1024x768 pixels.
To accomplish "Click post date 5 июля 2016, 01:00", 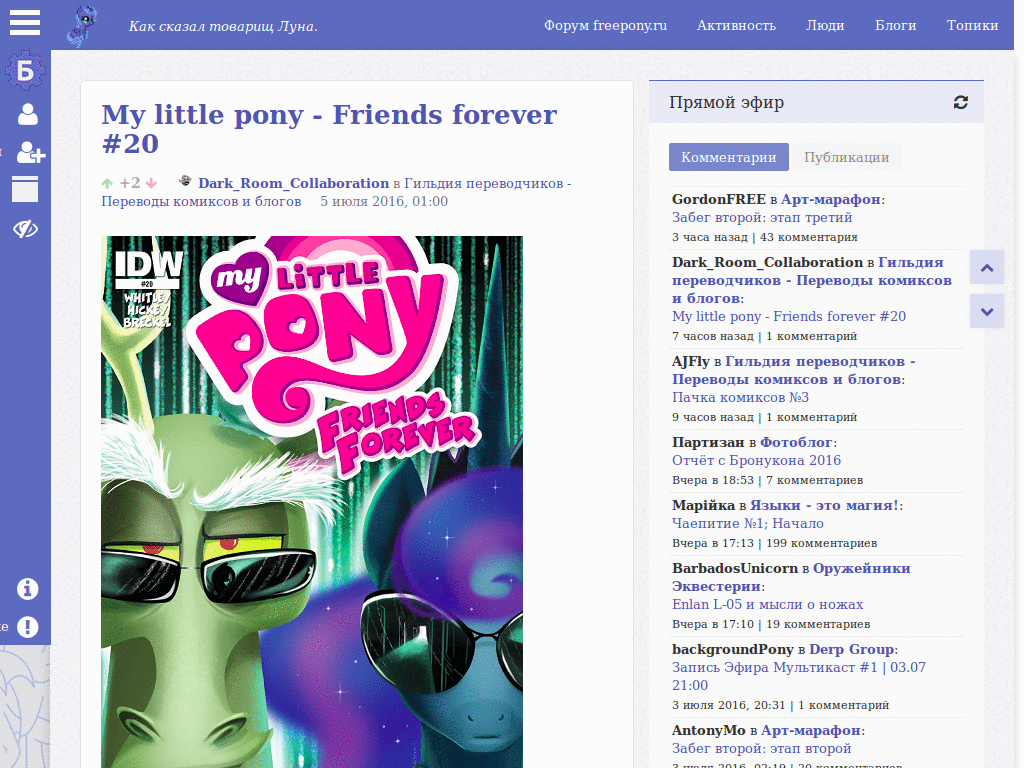I will (384, 202).
